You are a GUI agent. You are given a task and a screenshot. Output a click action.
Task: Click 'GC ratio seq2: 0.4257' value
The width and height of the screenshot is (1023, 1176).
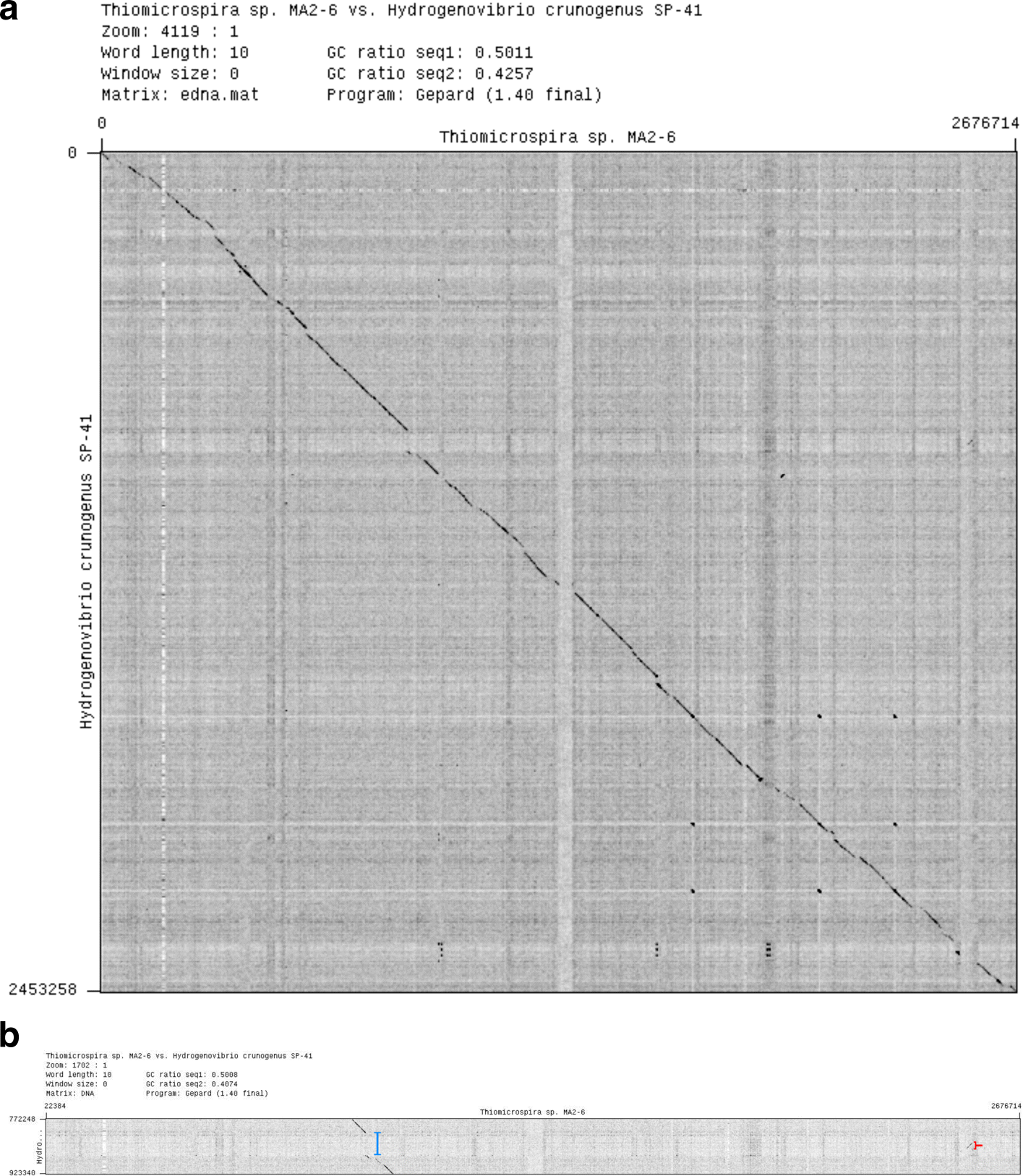[430, 73]
